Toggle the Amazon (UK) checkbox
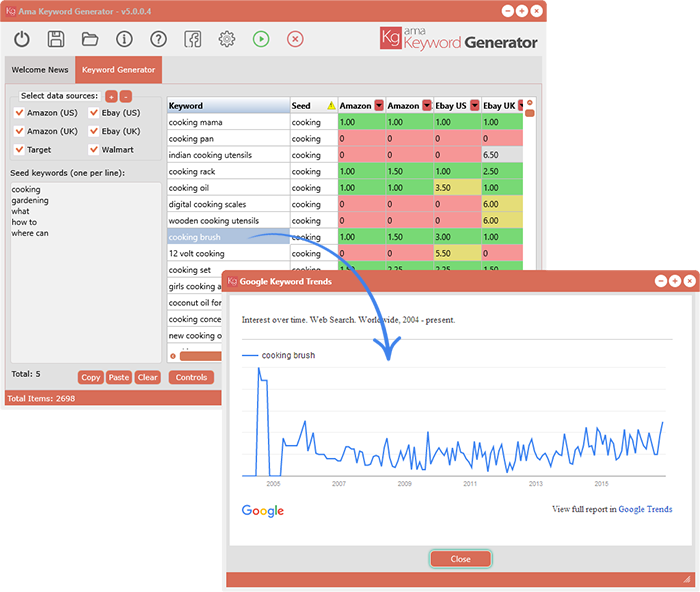700x592 pixels. (19, 131)
